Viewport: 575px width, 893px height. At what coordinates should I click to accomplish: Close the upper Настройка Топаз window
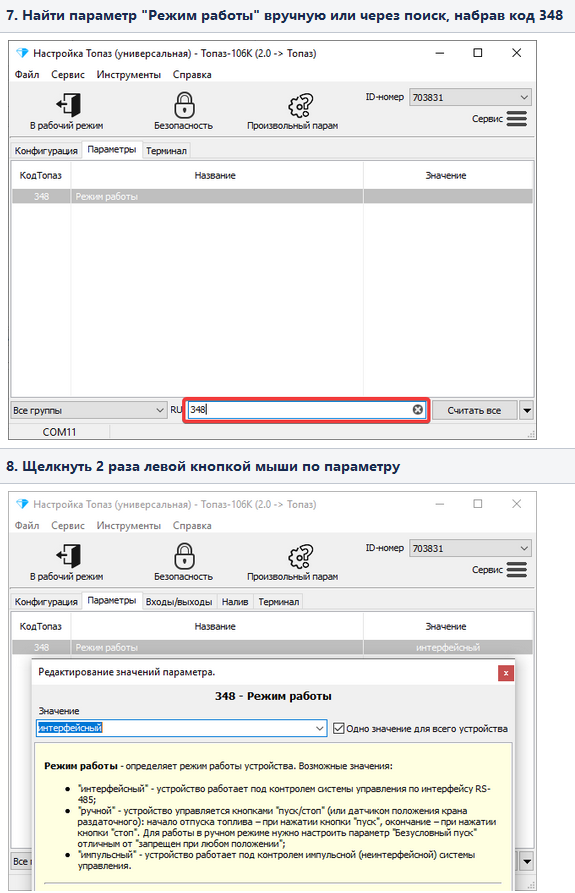(x=516, y=53)
